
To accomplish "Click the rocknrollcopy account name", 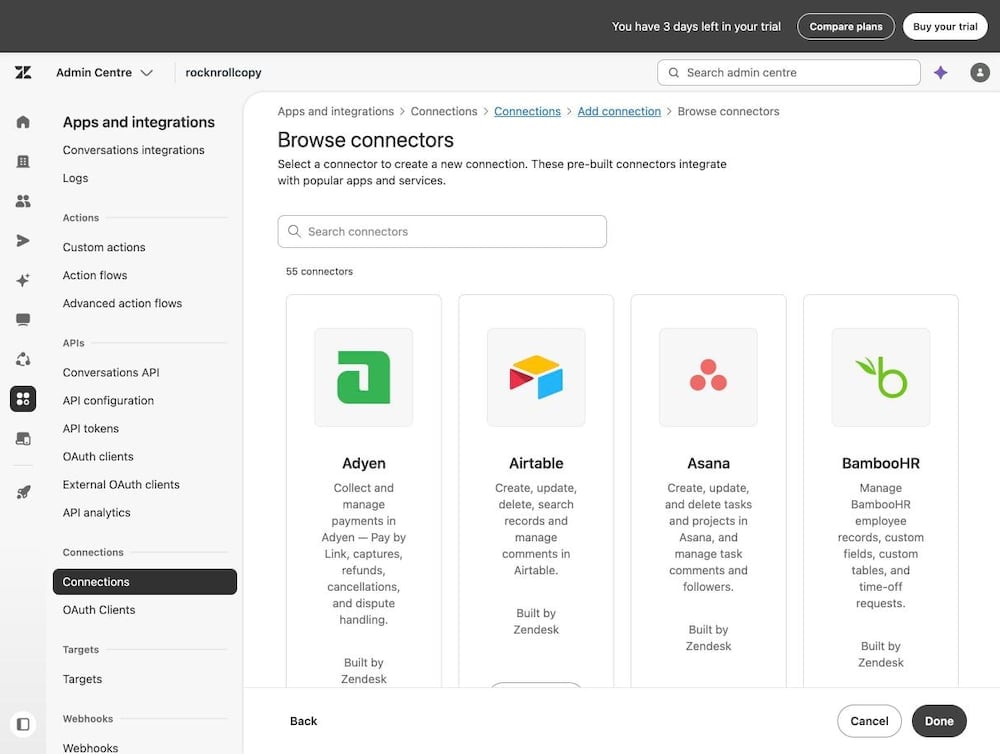I will (x=223, y=73).
